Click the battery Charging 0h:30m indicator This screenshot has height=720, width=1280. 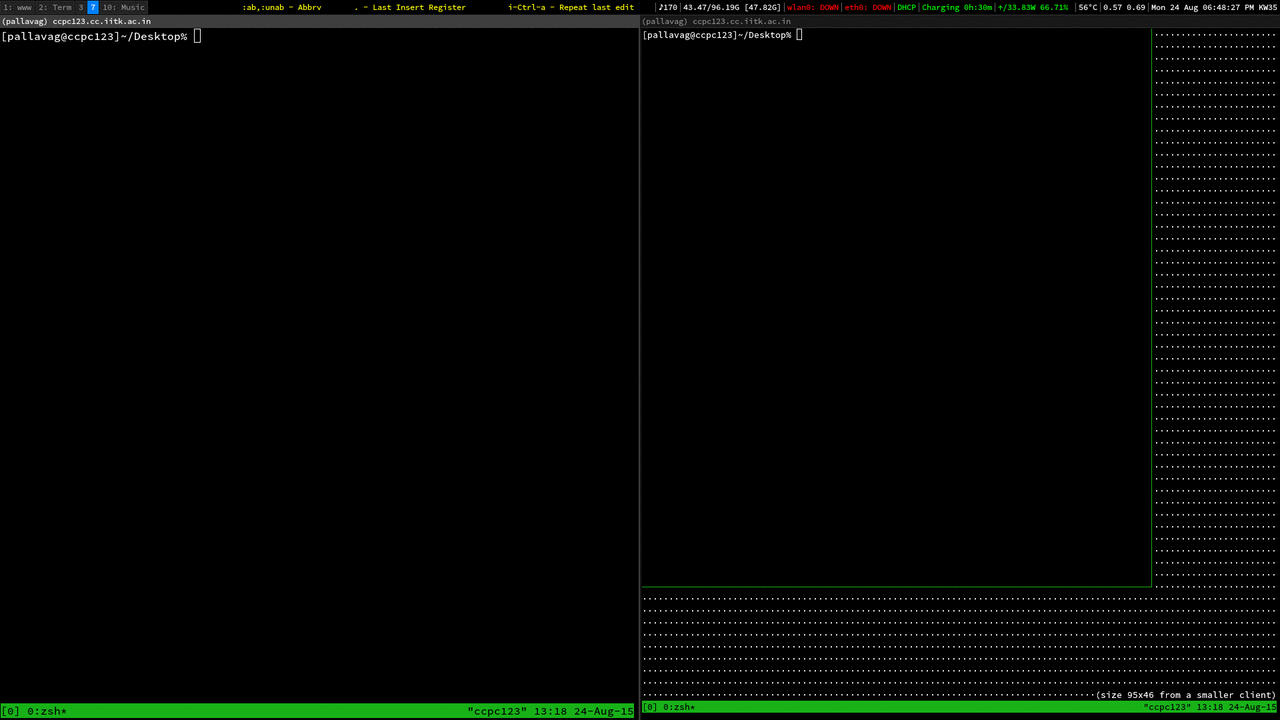(956, 7)
